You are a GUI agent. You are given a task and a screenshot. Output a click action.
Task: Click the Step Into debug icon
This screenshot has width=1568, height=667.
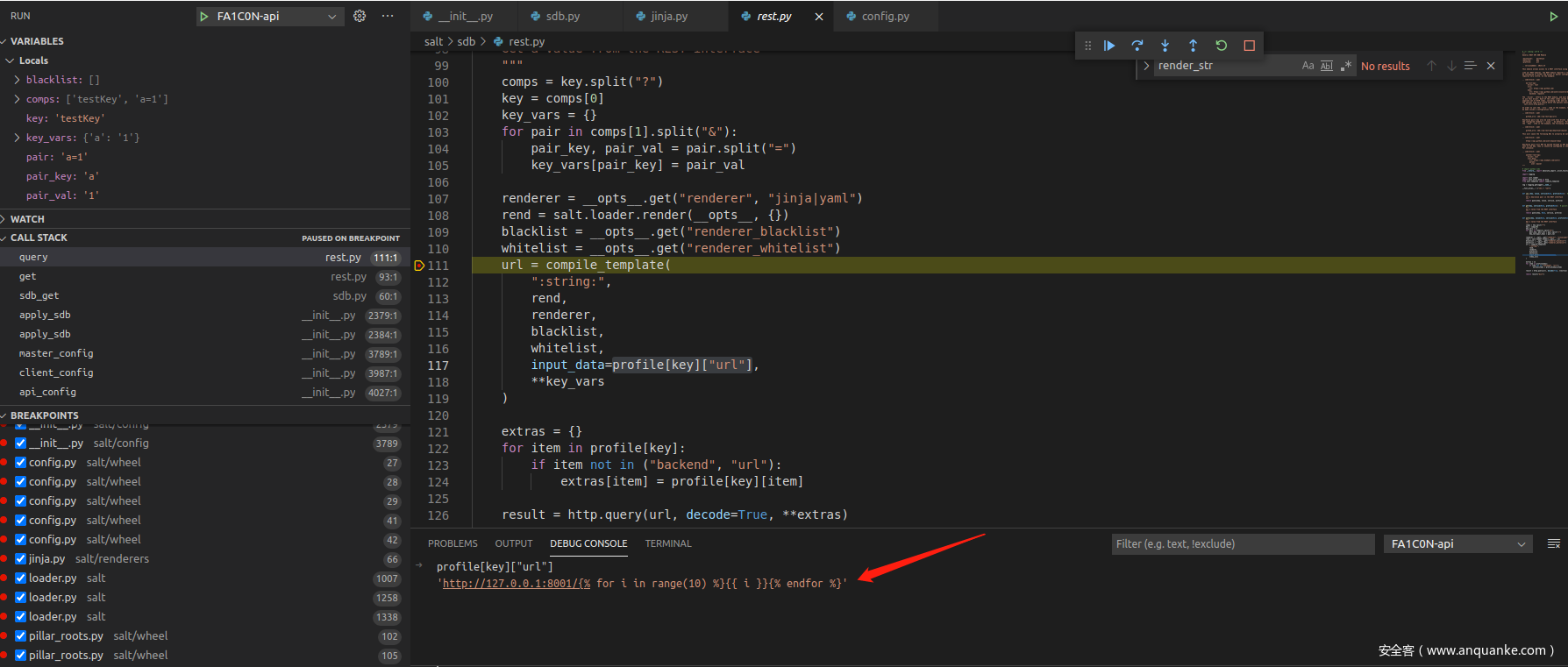1165,46
